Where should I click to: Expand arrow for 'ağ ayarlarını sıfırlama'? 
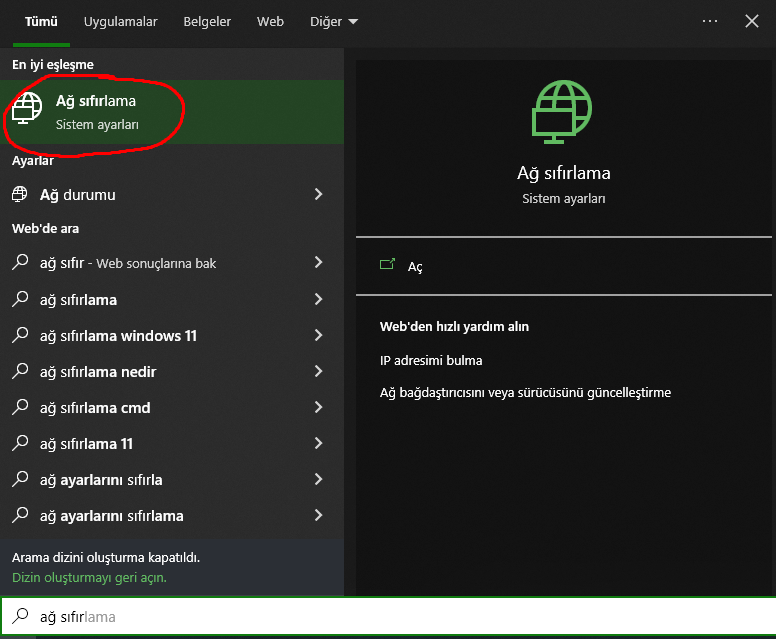coord(319,515)
